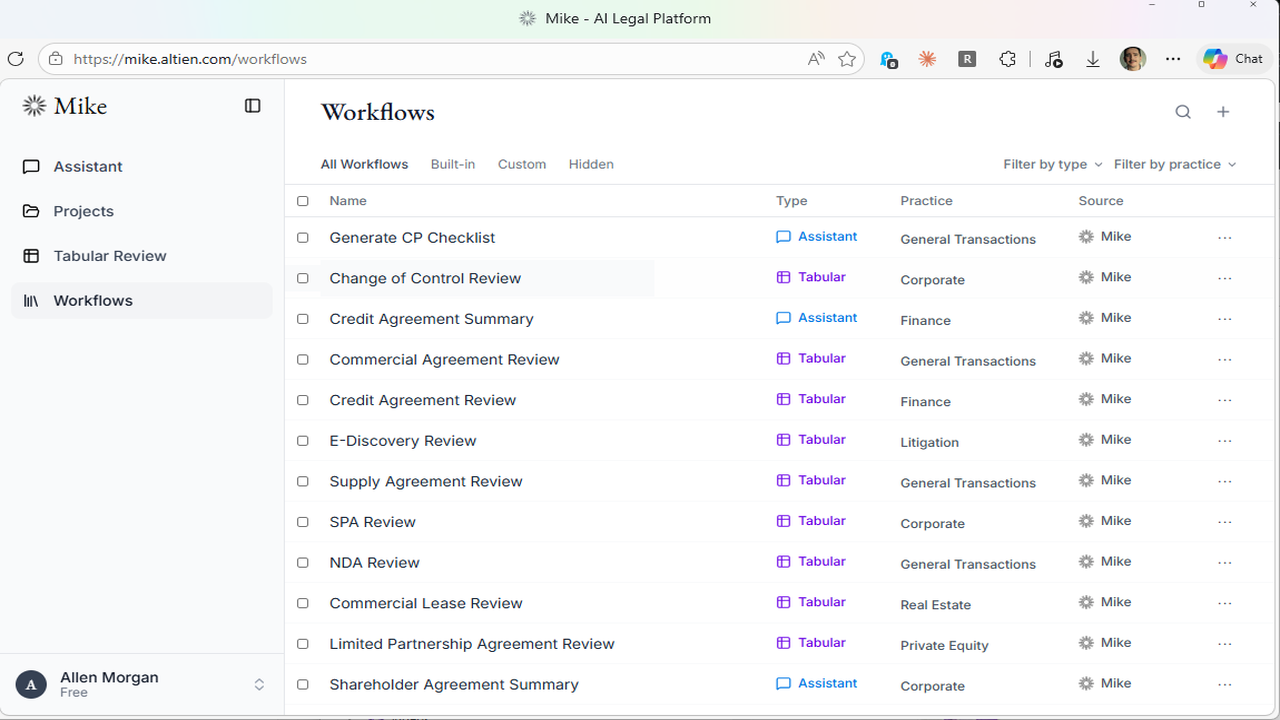Image resolution: width=1280 pixels, height=720 pixels.
Task: Open more options for Change of Control Review
Action: coord(1225,278)
